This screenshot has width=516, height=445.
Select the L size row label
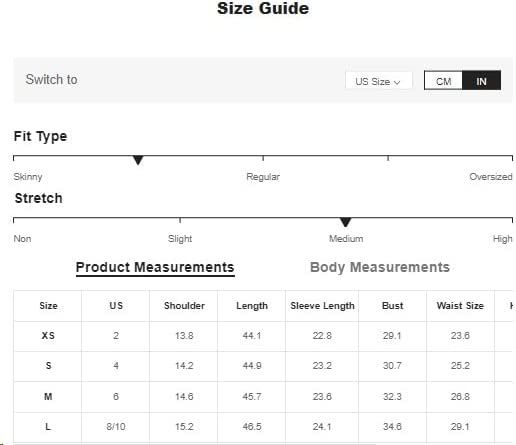pos(48,426)
